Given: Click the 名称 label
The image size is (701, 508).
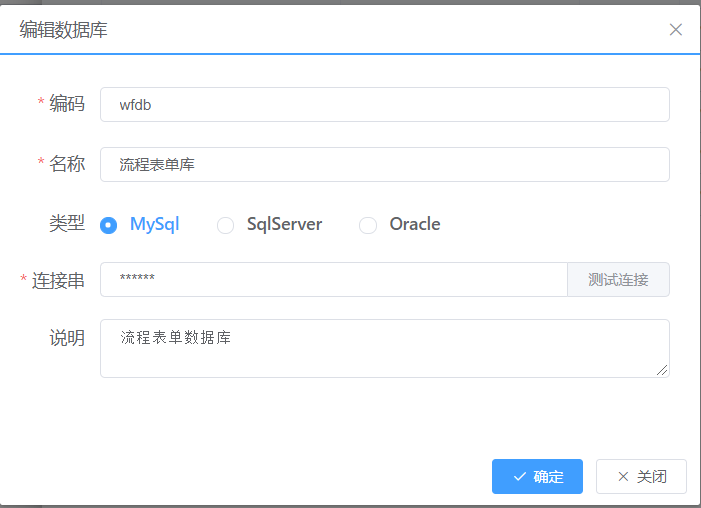Looking at the screenshot, I should pos(67,163).
